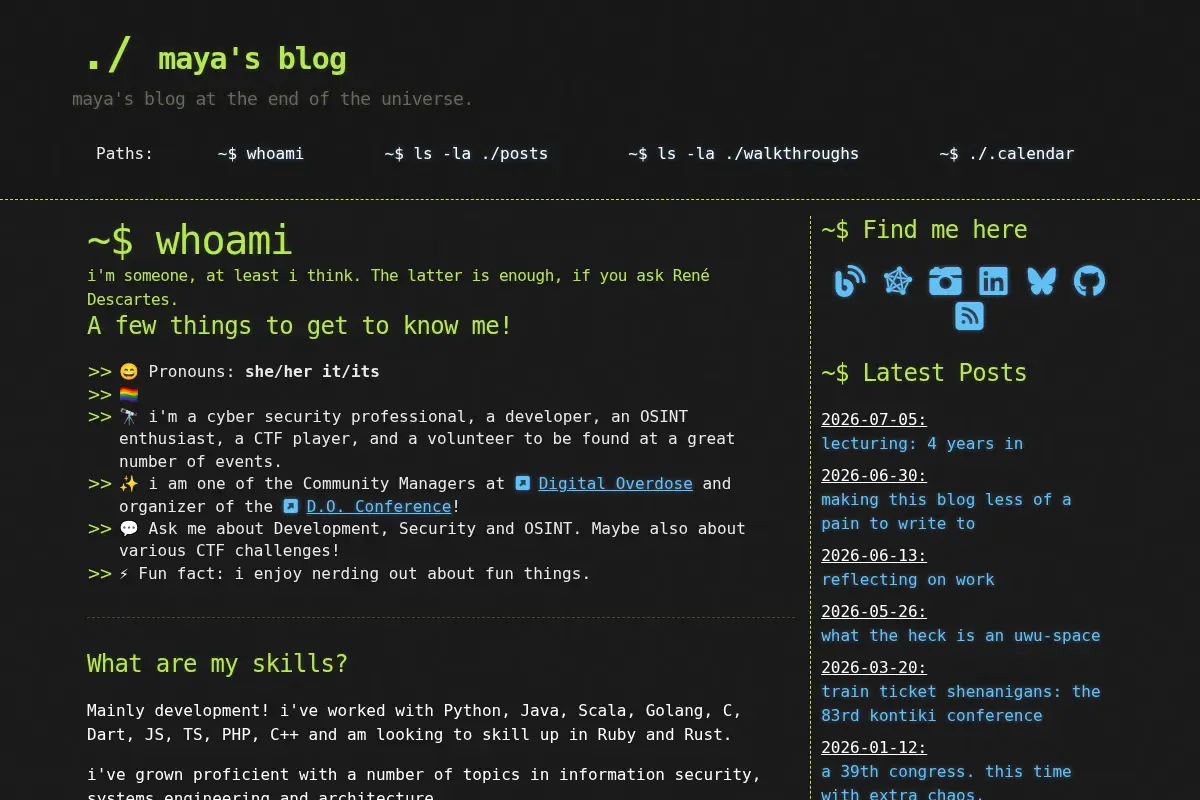Click the date 2026-06-30:
1200x800 pixels.
coord(874,475)
